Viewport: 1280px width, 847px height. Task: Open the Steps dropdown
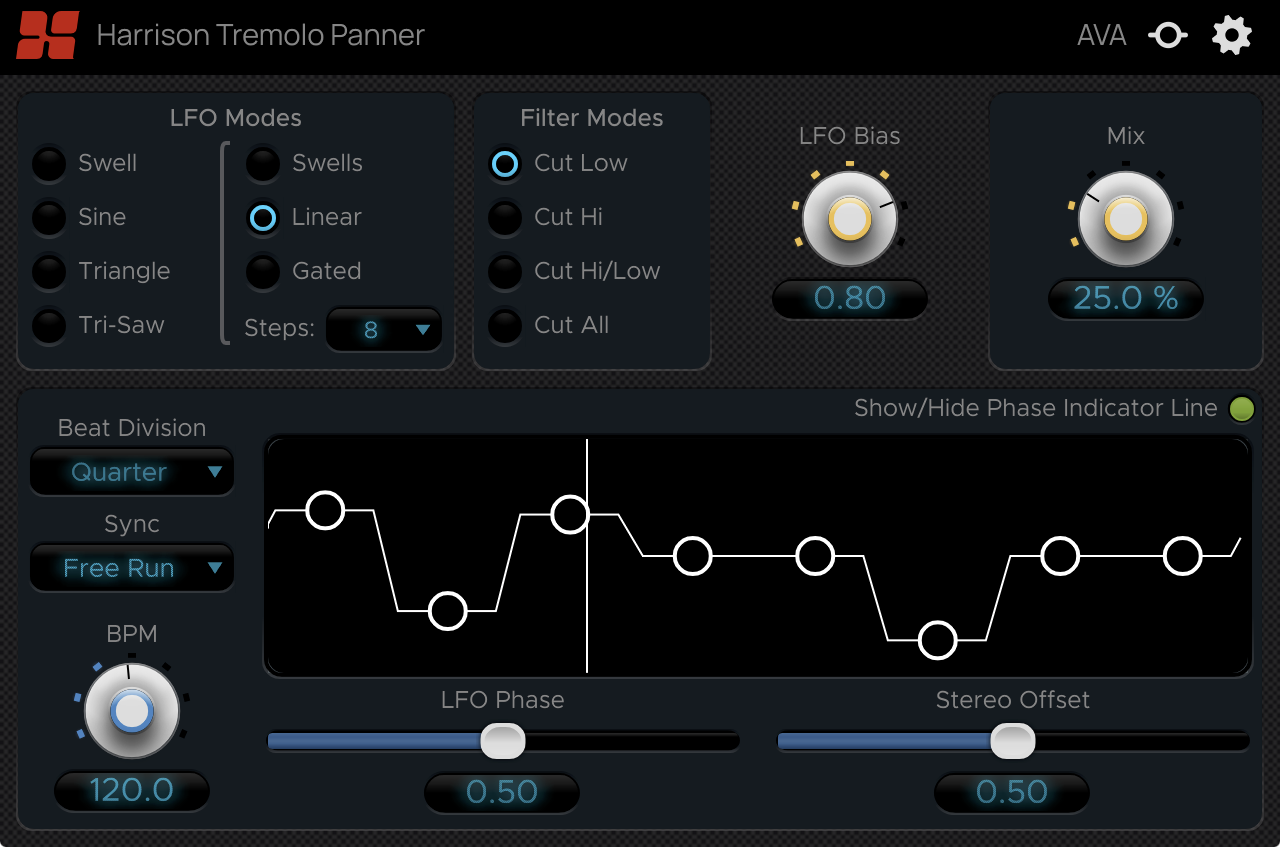point(384,328)
